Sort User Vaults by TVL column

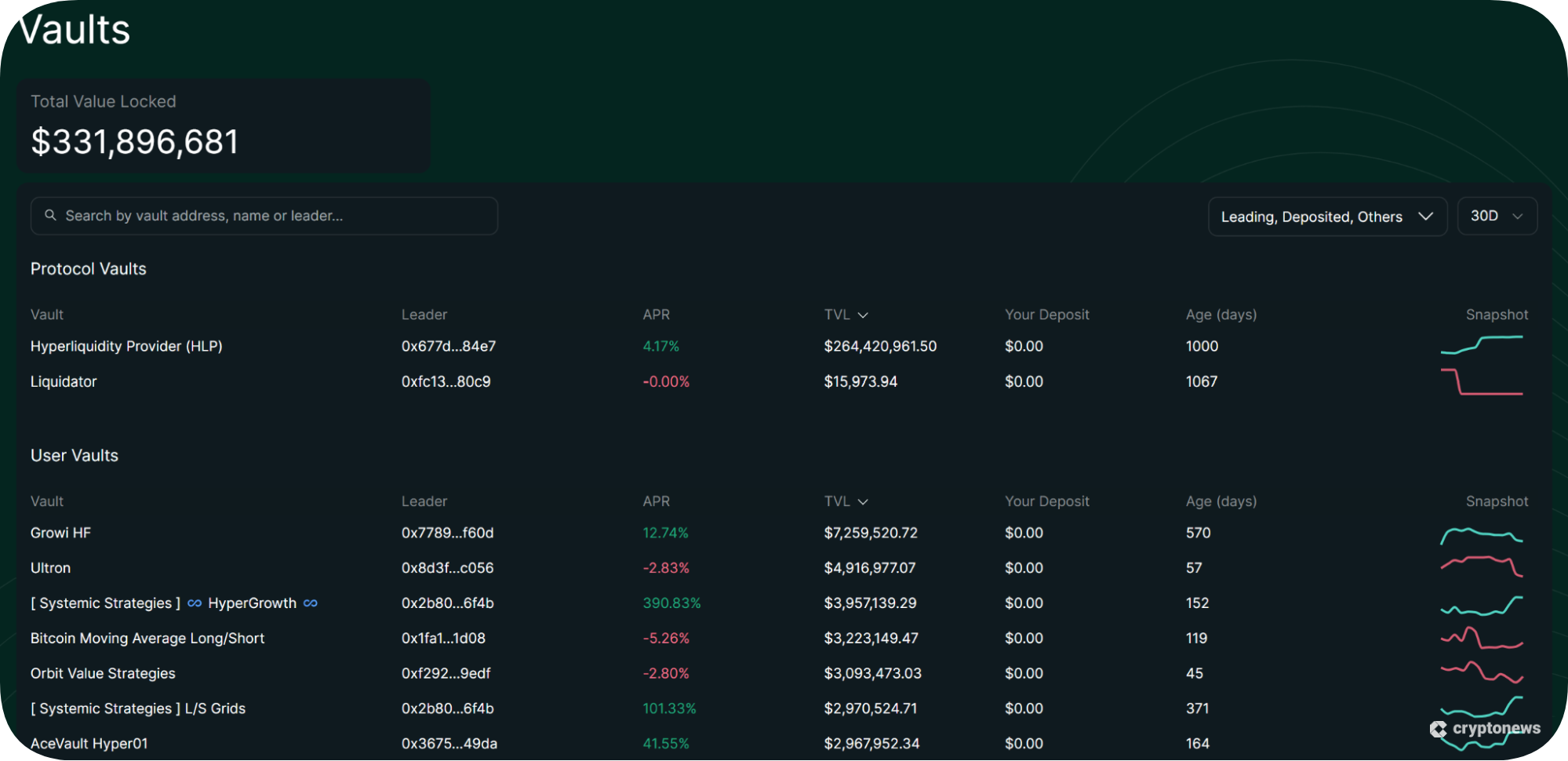click(846, 501)
